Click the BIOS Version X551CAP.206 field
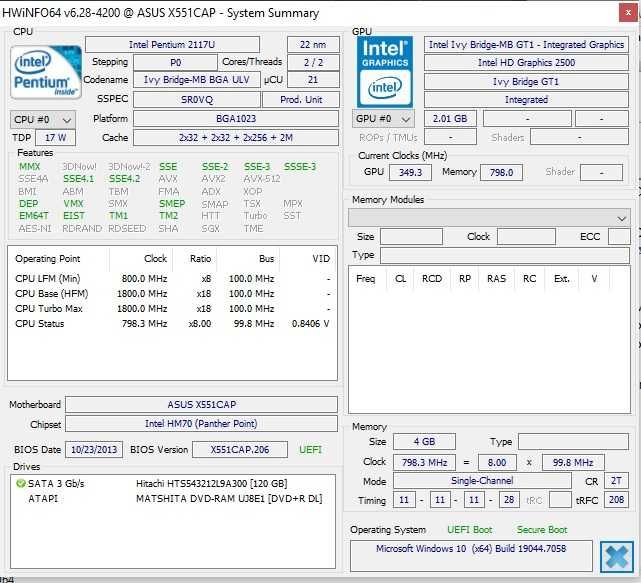 tap(240, 450)
